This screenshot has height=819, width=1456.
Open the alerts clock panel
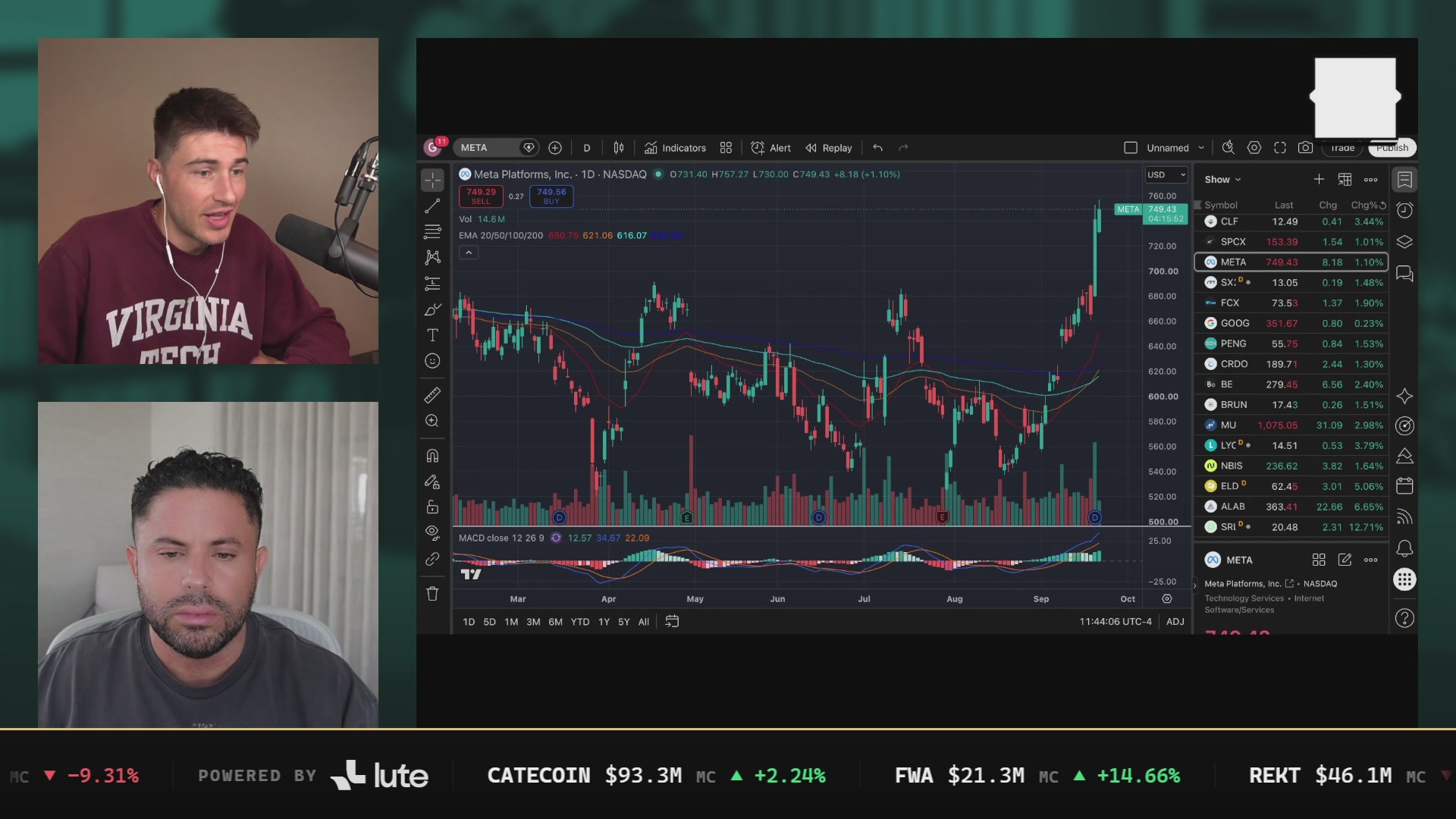[x=1404, y=210]
